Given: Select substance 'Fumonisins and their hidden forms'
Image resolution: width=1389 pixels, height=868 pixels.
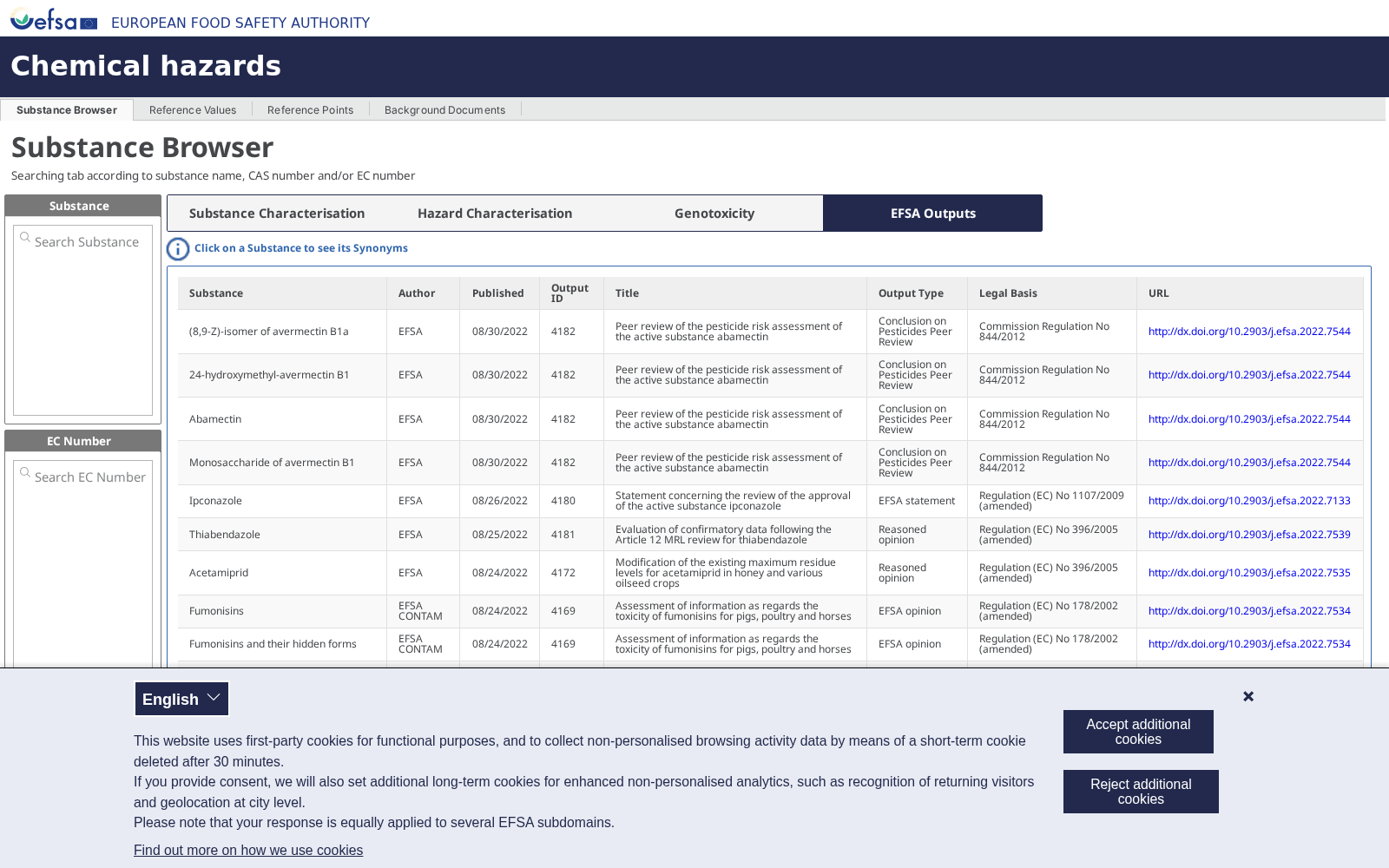Looking at the screenshot, I should [x=273, y=644].
